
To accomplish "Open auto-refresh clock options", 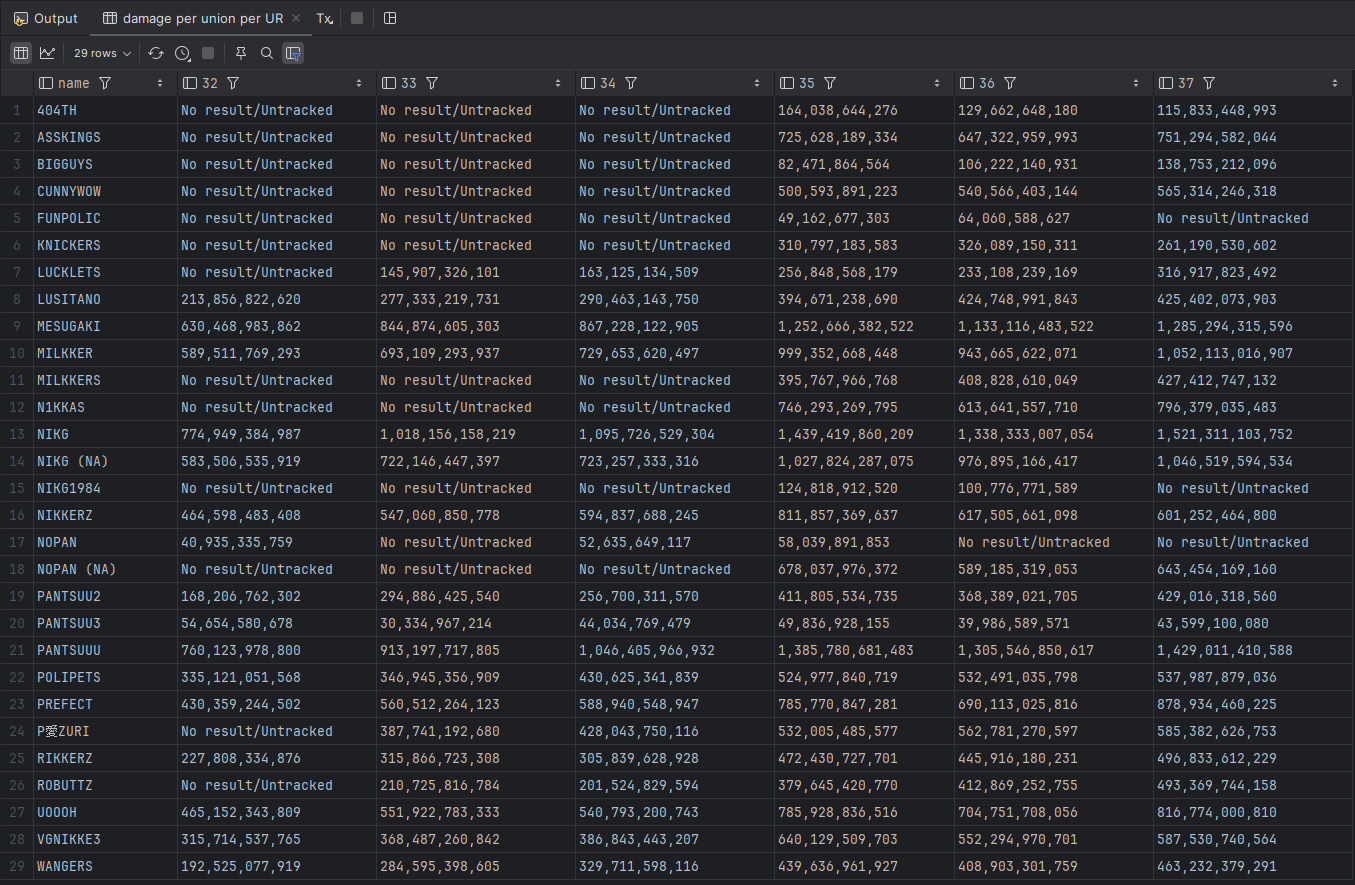I will tap(182, 53).
